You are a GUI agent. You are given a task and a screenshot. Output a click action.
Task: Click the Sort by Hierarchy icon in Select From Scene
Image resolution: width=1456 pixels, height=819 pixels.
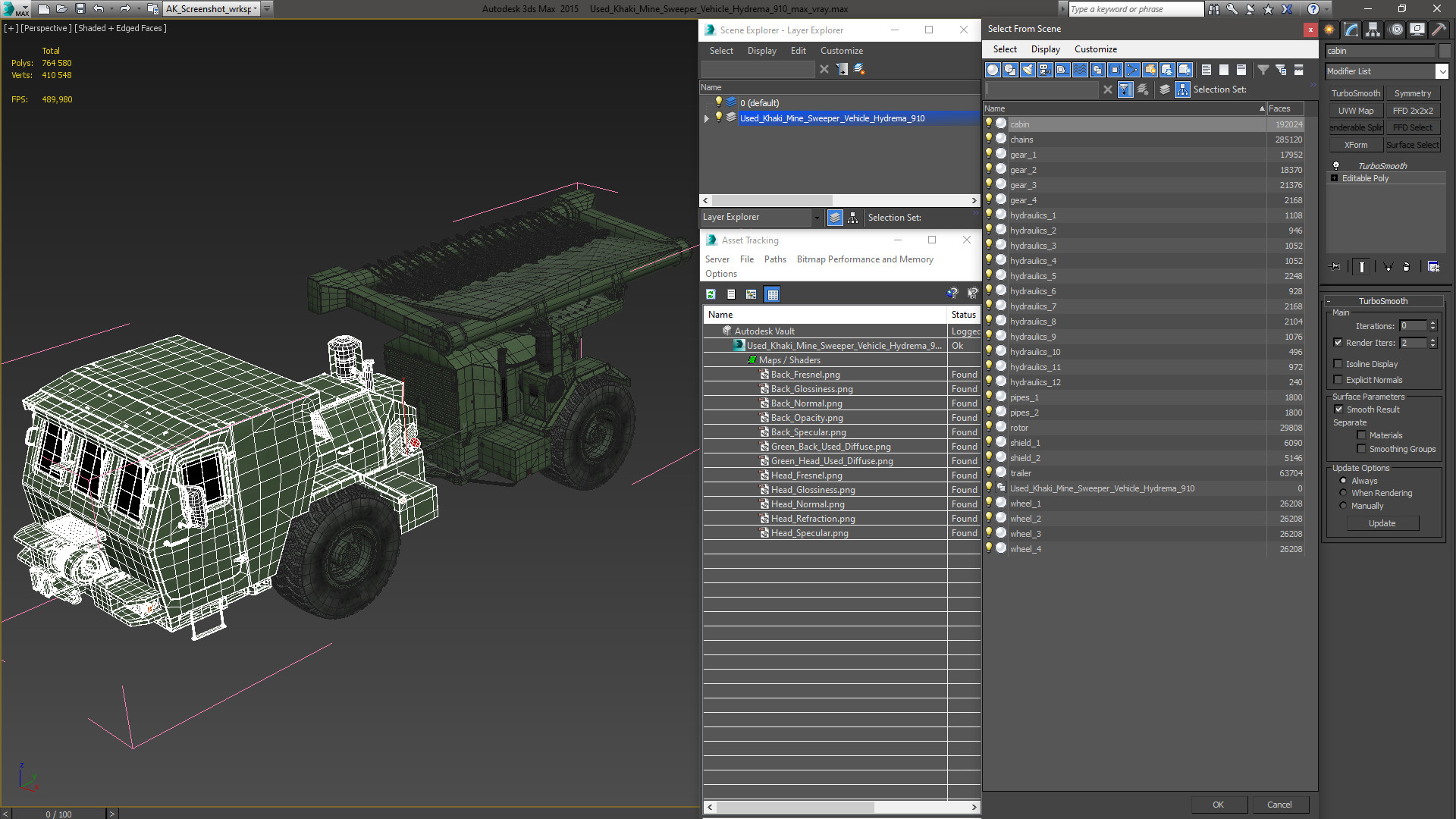[1183, 89]
